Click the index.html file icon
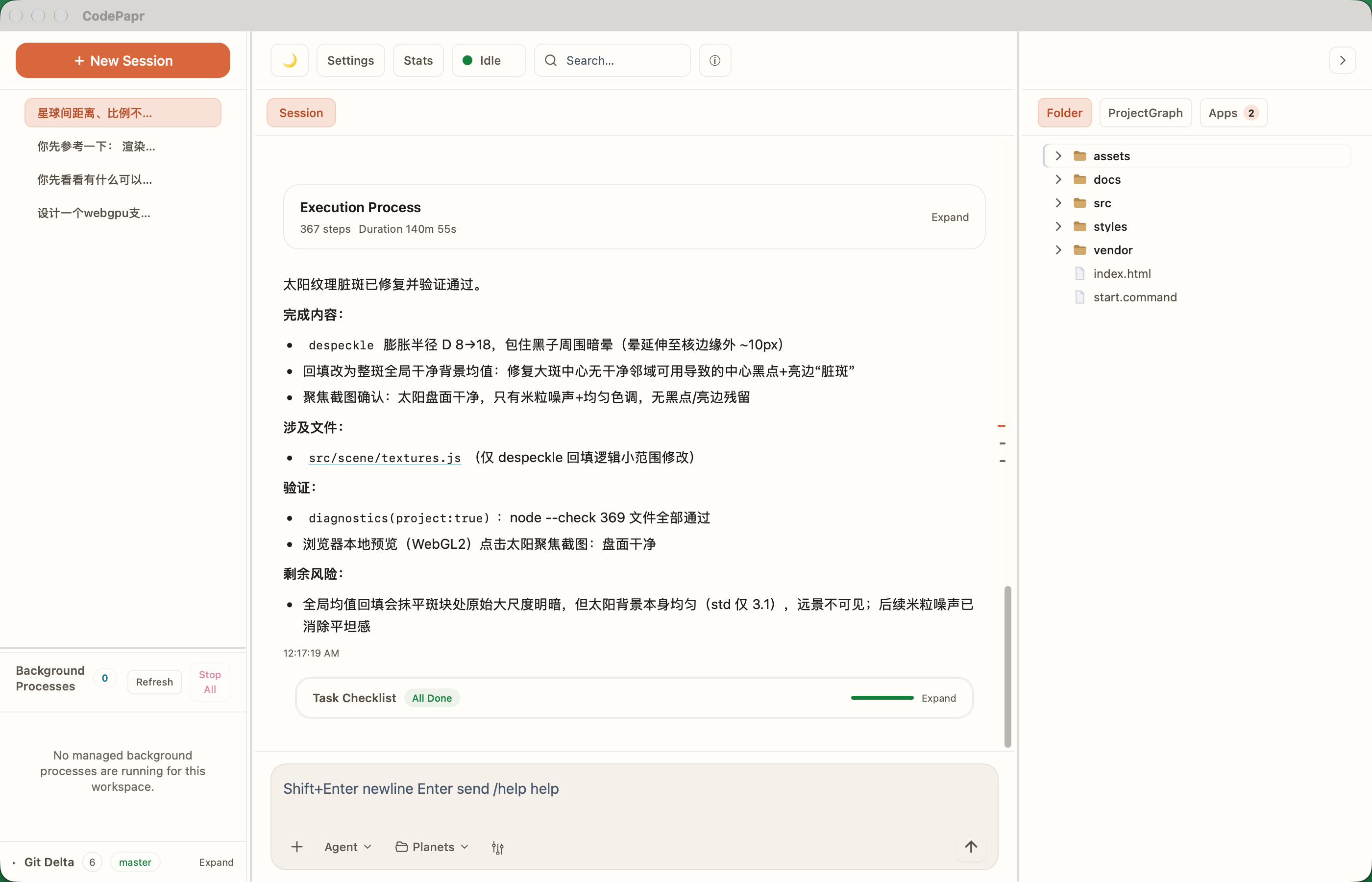The width and height of the screenshot is (1372, 882). coord(1080,274)
